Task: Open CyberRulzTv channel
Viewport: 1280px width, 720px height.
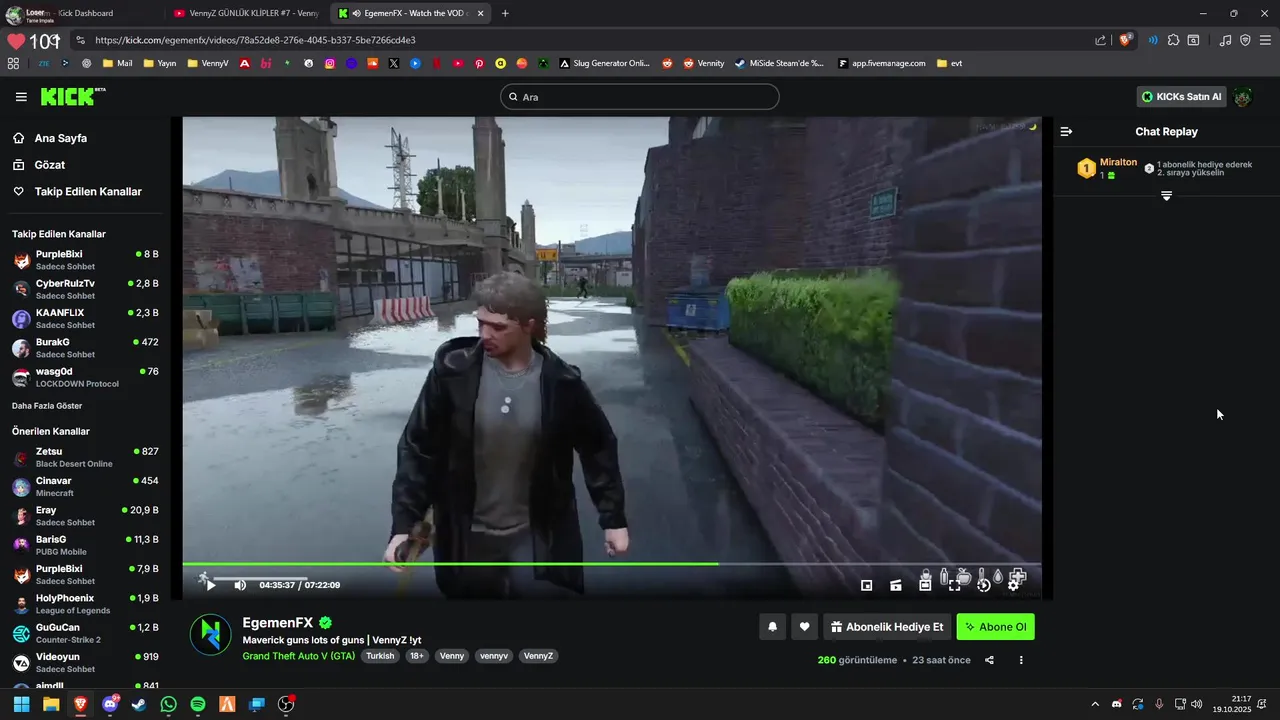Action: coord(85,288)
